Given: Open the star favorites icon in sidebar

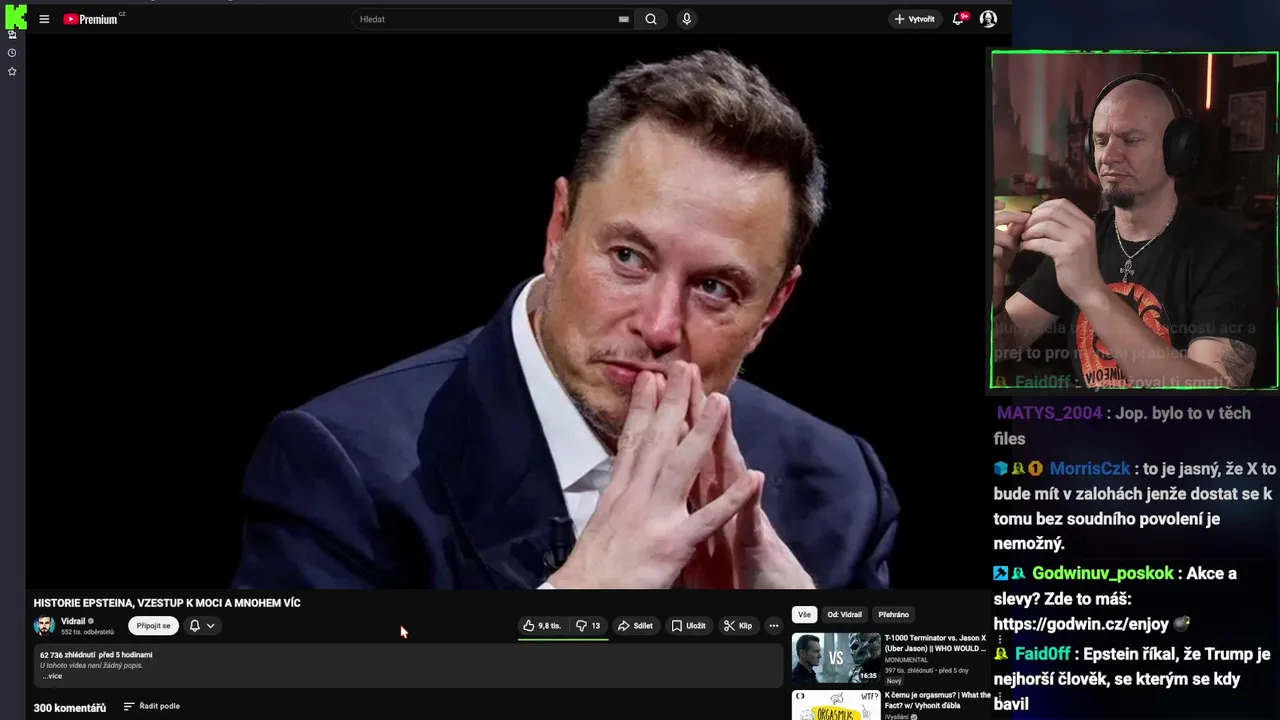Looking at the screenshot, I should (x=12, y=72).
